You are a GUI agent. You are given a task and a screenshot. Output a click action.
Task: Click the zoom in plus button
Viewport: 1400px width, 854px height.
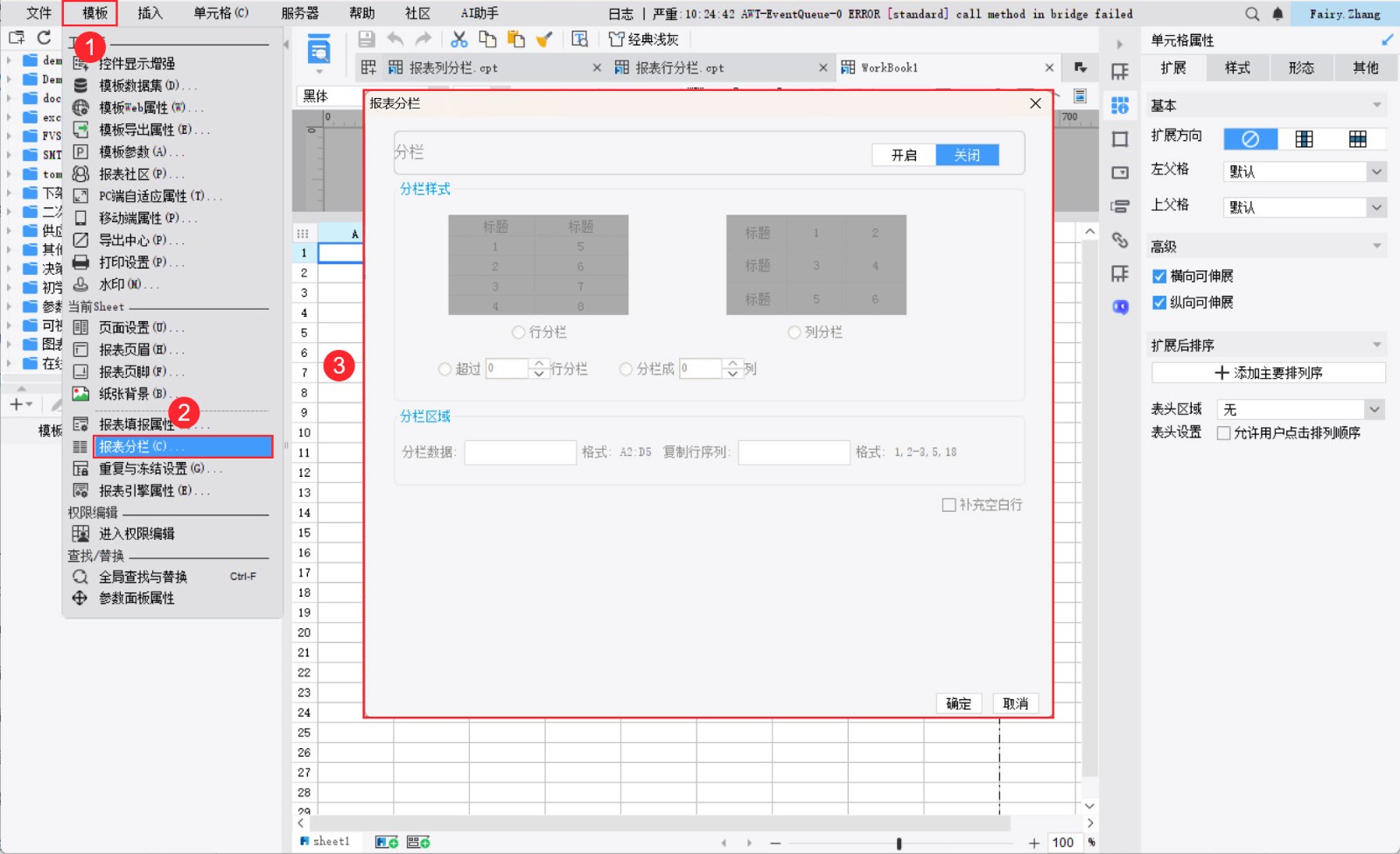click(x=1034, y=843)
